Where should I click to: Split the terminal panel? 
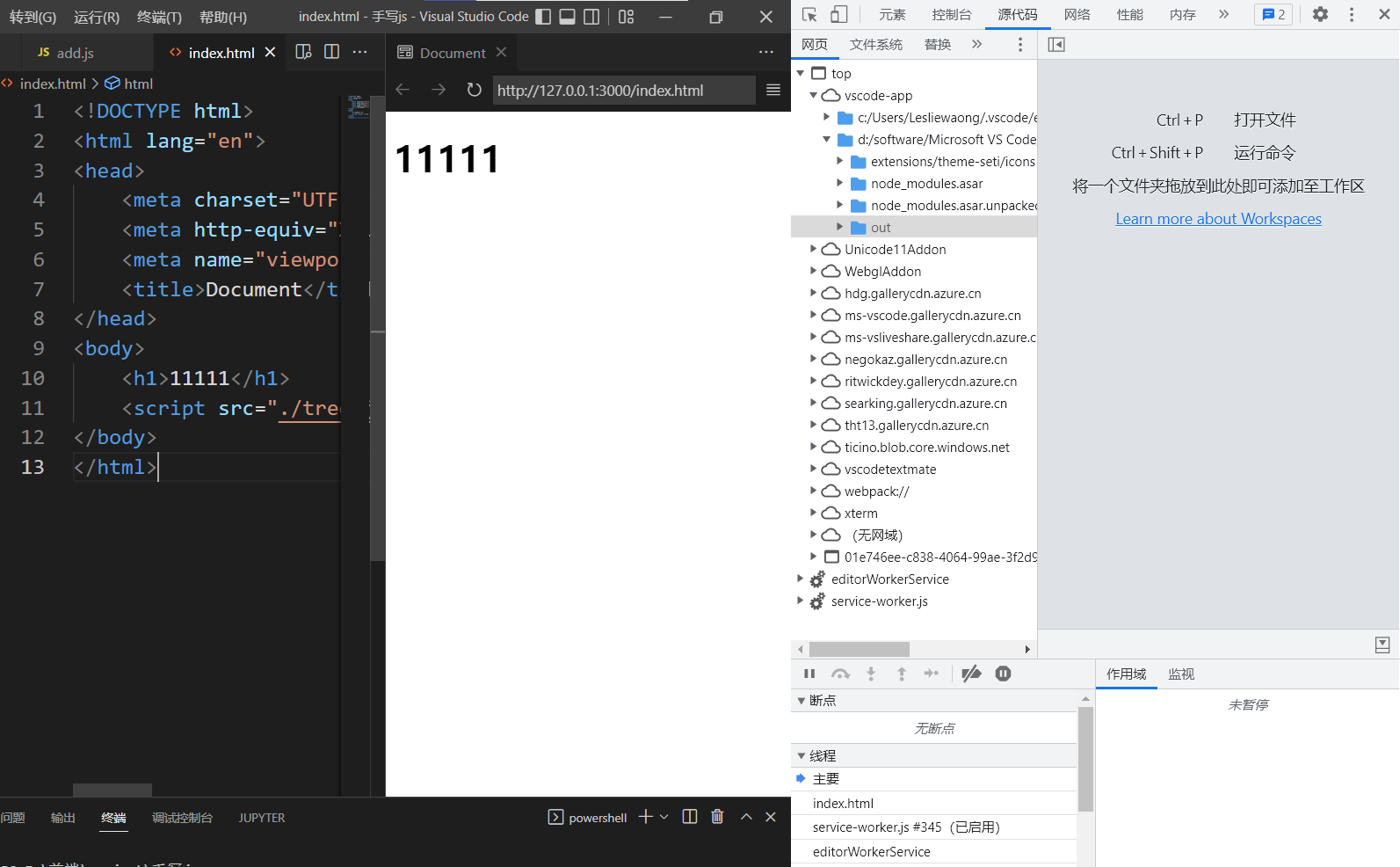click(x=690, y=817)
